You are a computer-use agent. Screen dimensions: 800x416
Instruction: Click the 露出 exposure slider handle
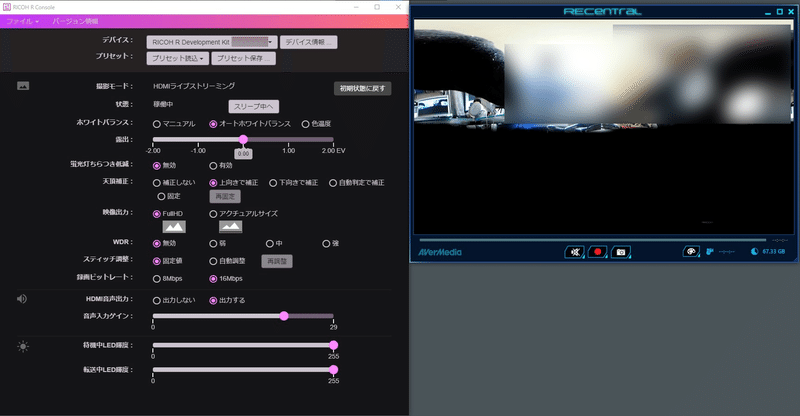(x=243, y=139)
